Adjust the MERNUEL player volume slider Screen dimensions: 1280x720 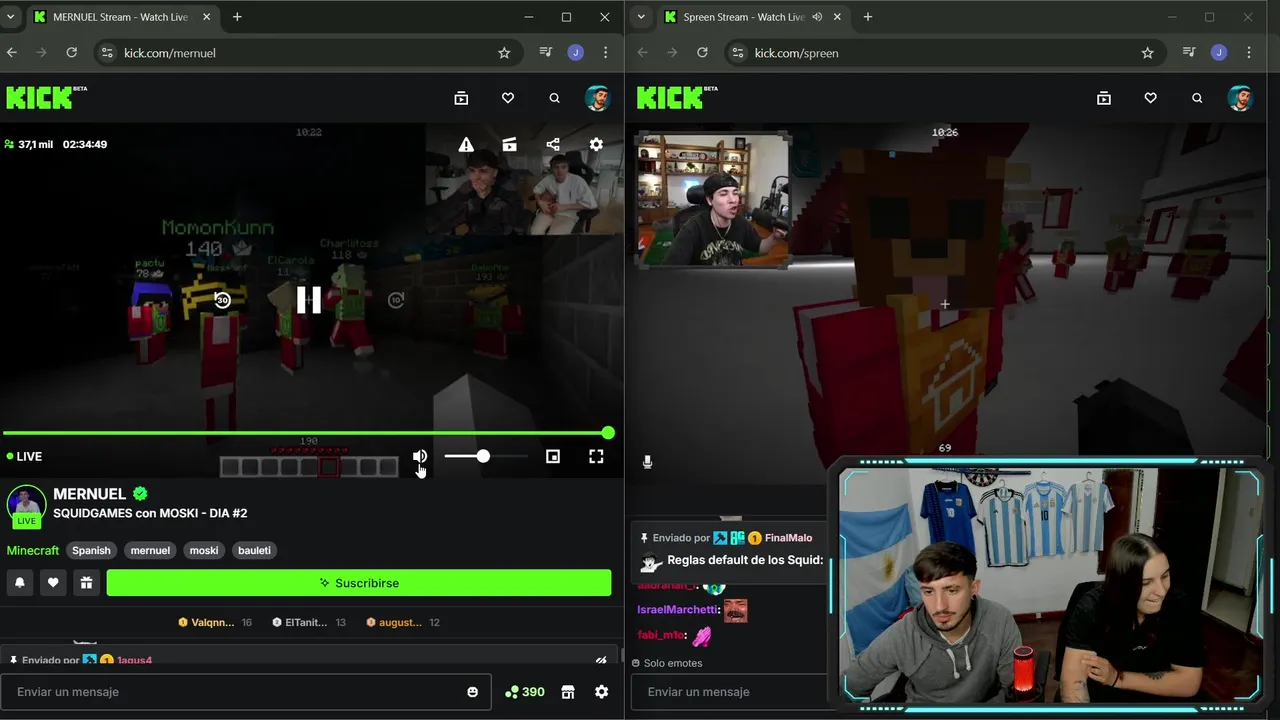486,456
